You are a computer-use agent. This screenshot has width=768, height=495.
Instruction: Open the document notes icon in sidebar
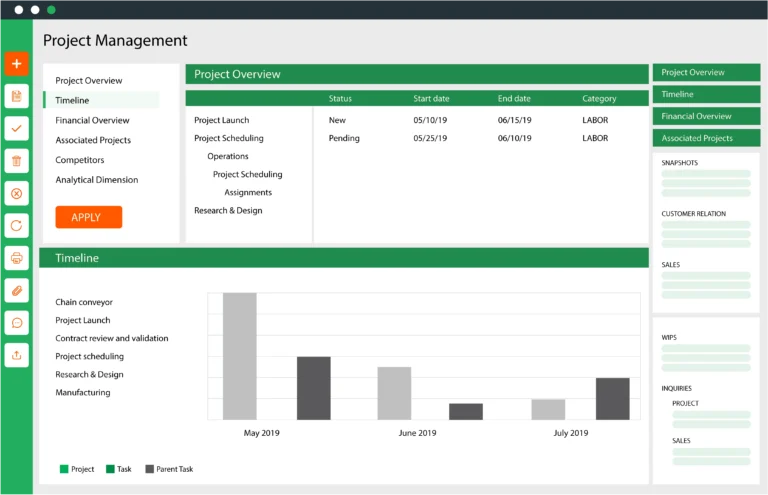click(16, 96)
